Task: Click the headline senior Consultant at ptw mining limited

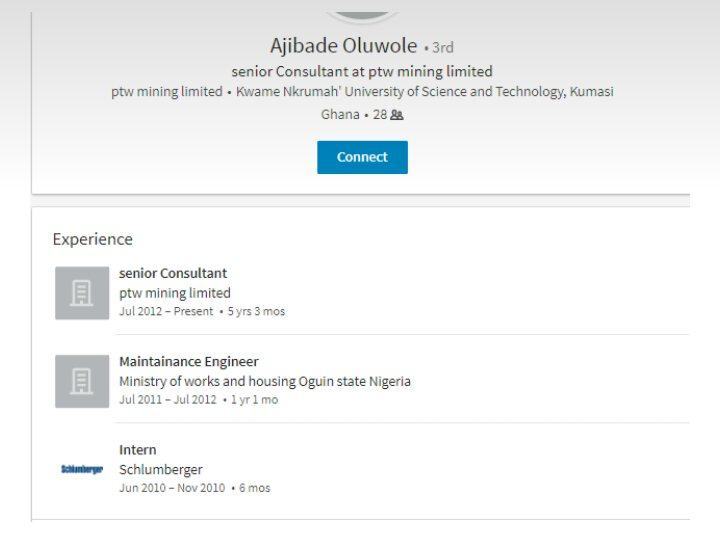Action: pos(362,71)
